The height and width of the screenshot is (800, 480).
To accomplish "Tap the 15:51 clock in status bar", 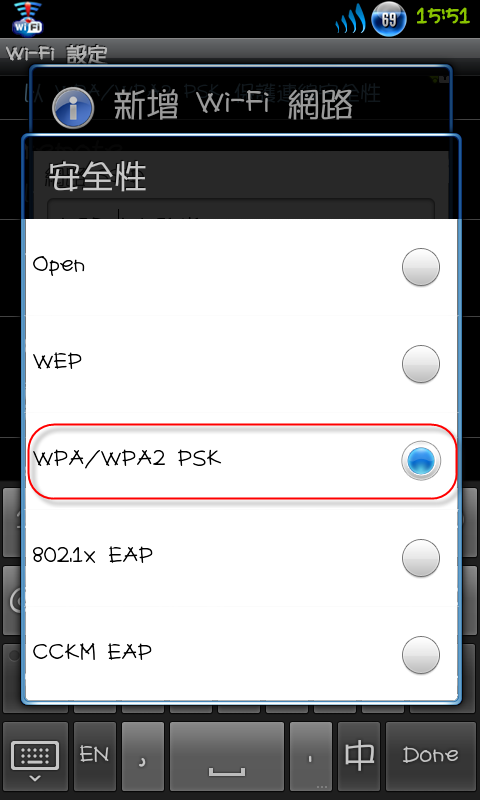I will pos(443,17).
